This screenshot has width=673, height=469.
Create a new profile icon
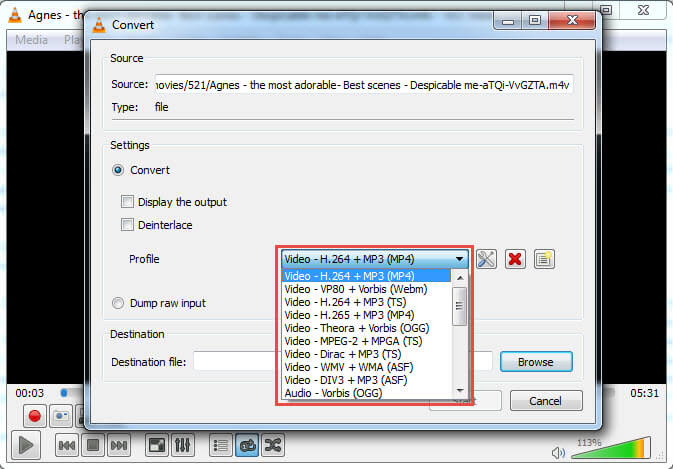(544, 259)
